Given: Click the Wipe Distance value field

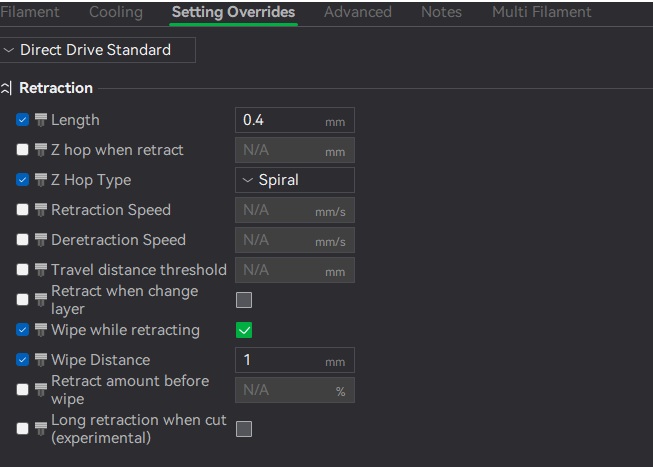Looking at the screenshot, I should click(x=280, y=360).
